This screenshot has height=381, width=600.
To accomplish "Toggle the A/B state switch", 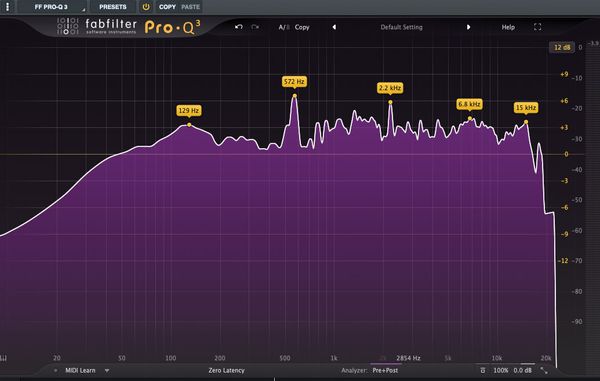I will pos(284,27).
